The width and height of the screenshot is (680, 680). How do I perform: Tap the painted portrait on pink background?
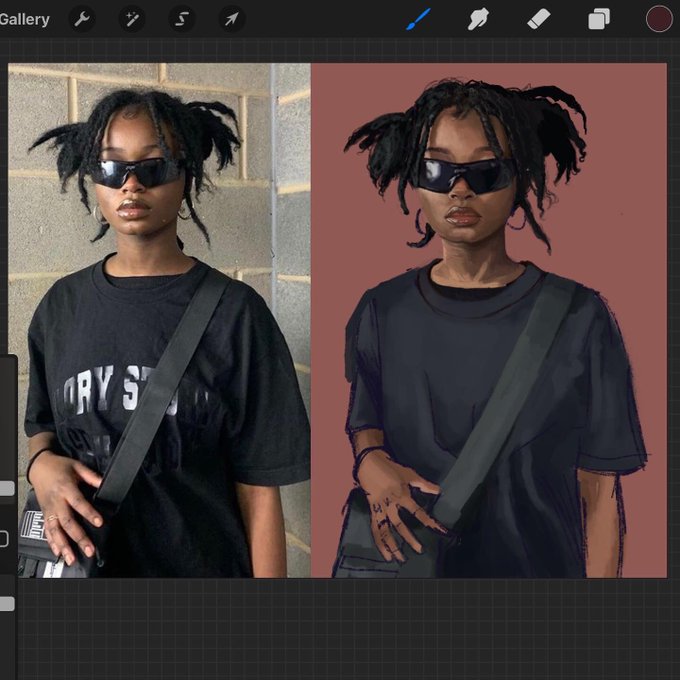[489, 320]
